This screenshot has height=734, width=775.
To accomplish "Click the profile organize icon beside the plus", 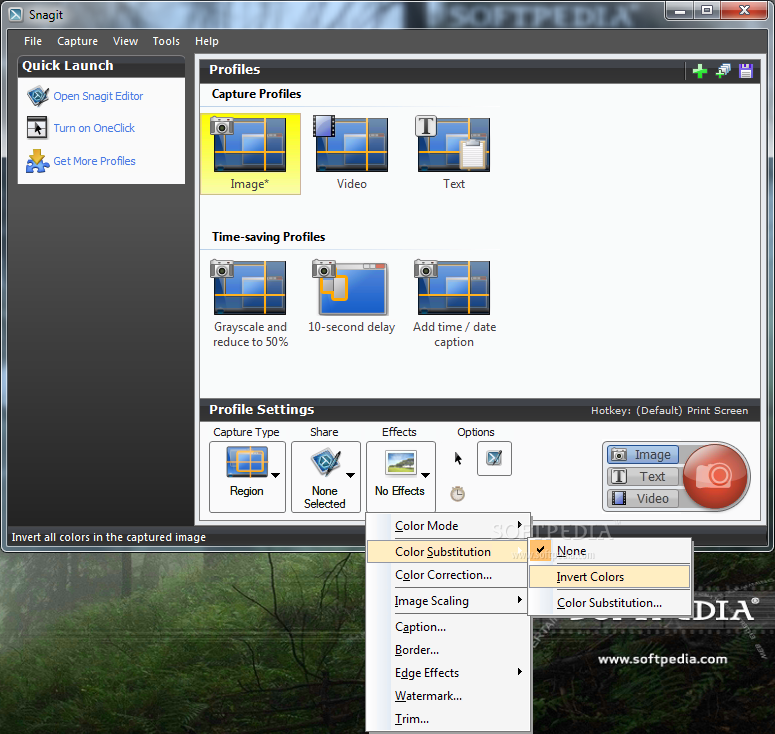I will coord(723,71).
